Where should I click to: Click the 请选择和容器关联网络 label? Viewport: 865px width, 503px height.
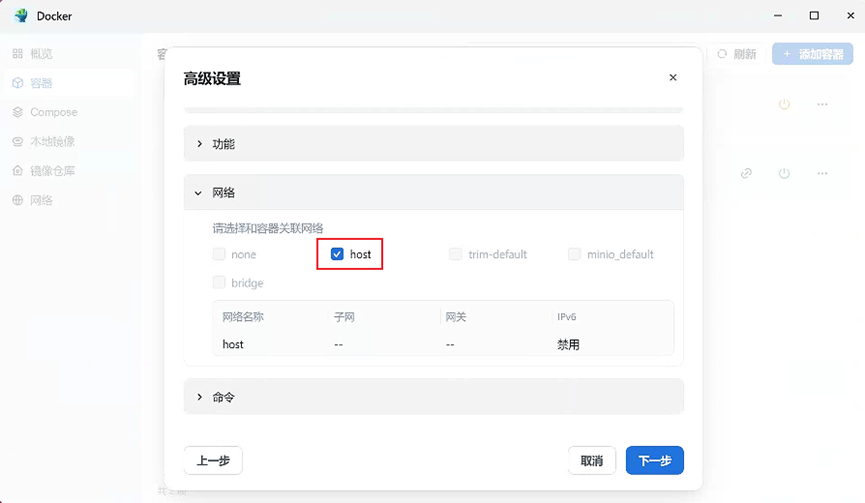268,228
